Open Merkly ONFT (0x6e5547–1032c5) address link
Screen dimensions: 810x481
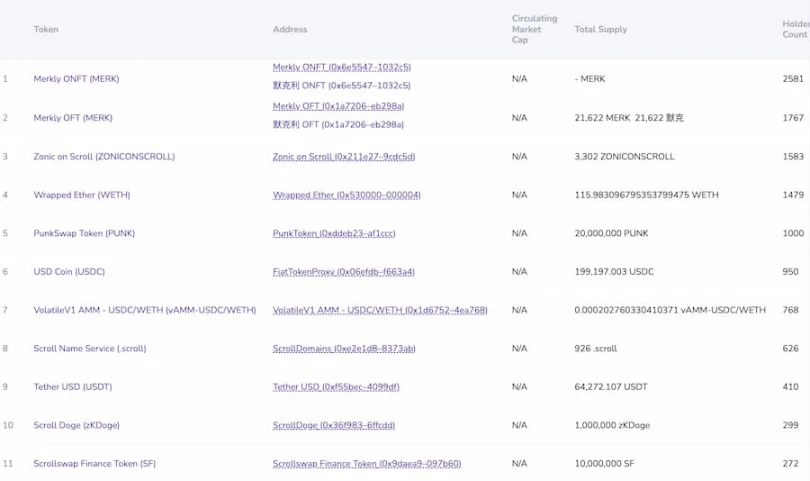tap(342, 67)
